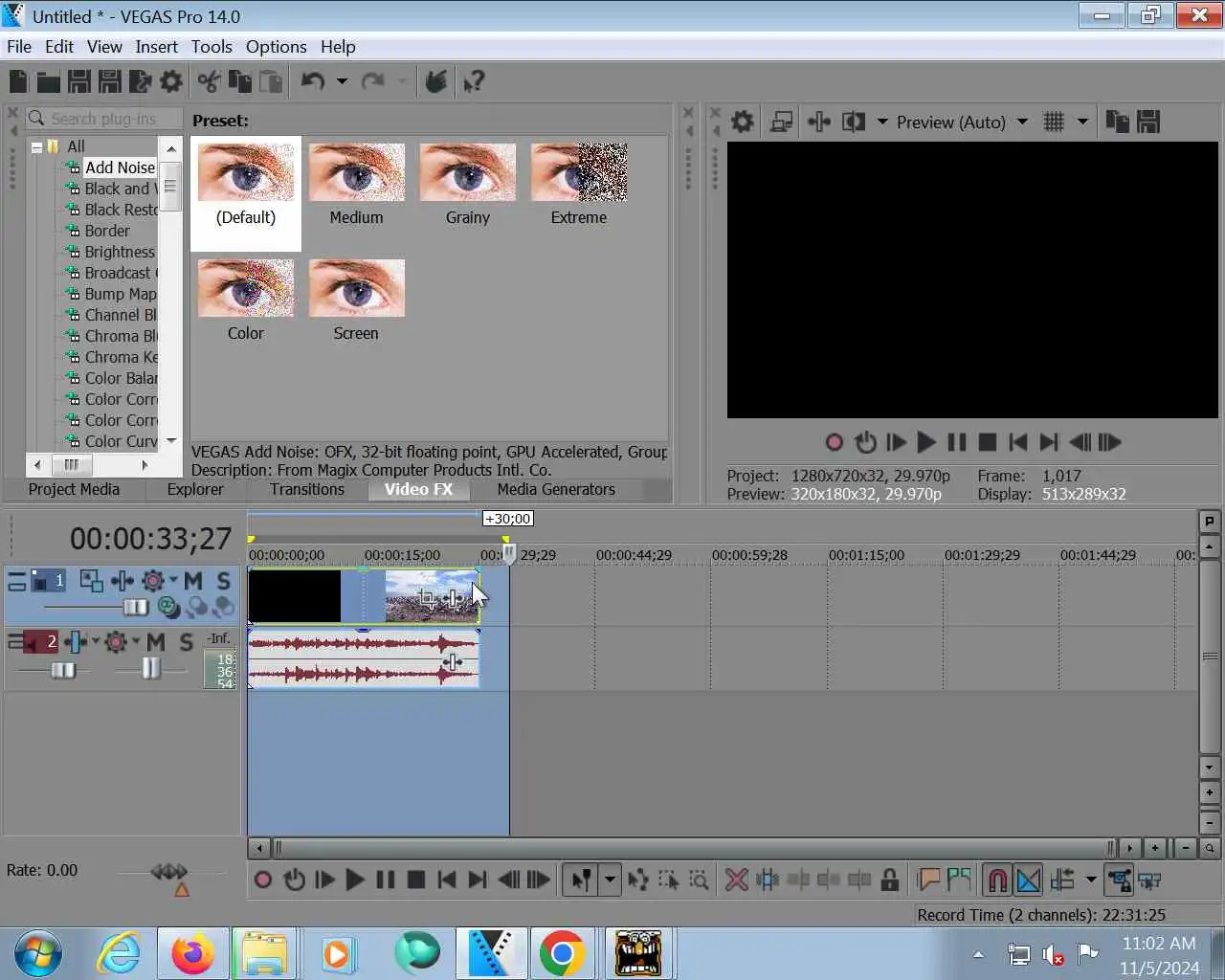The width and height of the screenshot is (1225, 980).
Task: Open automation settings dropdown on audio track 2
Action: point(136,640)
